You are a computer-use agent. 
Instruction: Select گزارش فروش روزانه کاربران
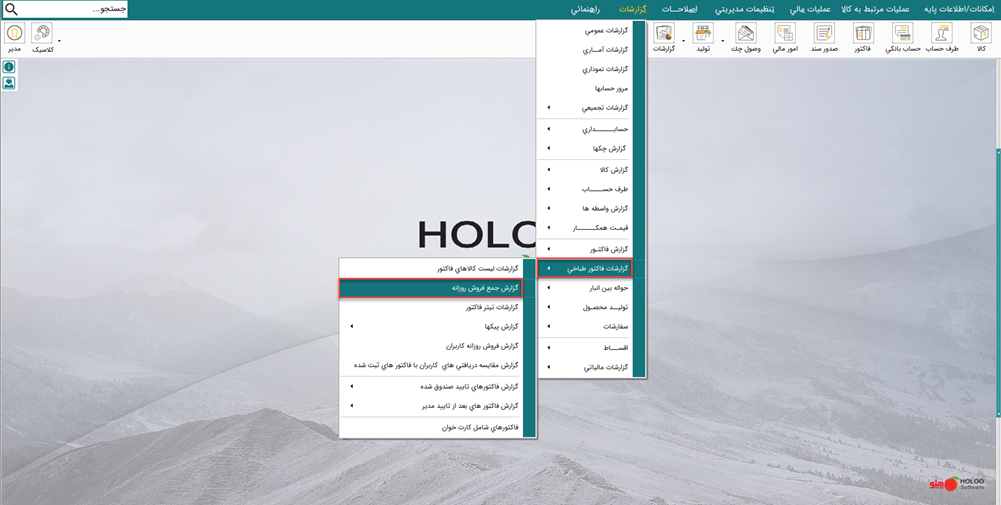pos(431,346)
